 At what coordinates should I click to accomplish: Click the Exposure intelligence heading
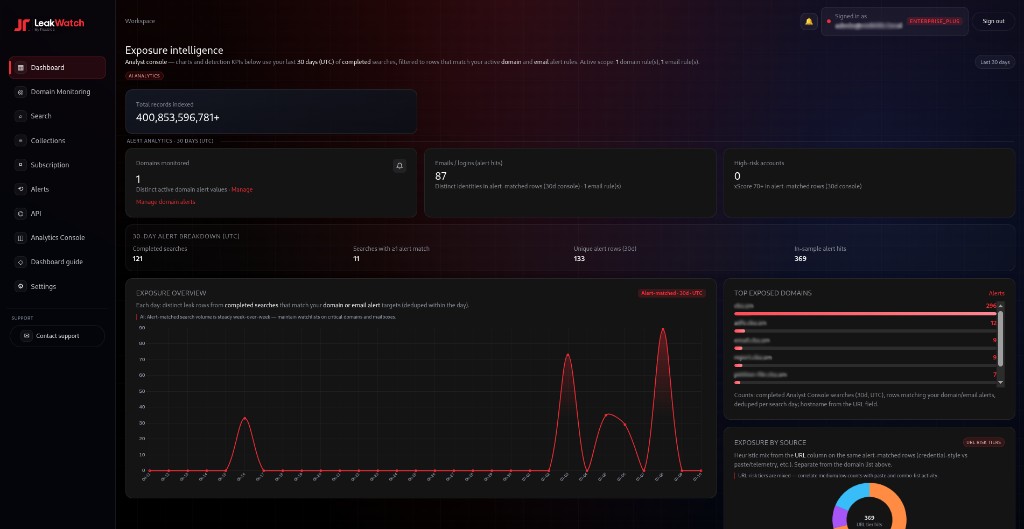coord(174,50)
